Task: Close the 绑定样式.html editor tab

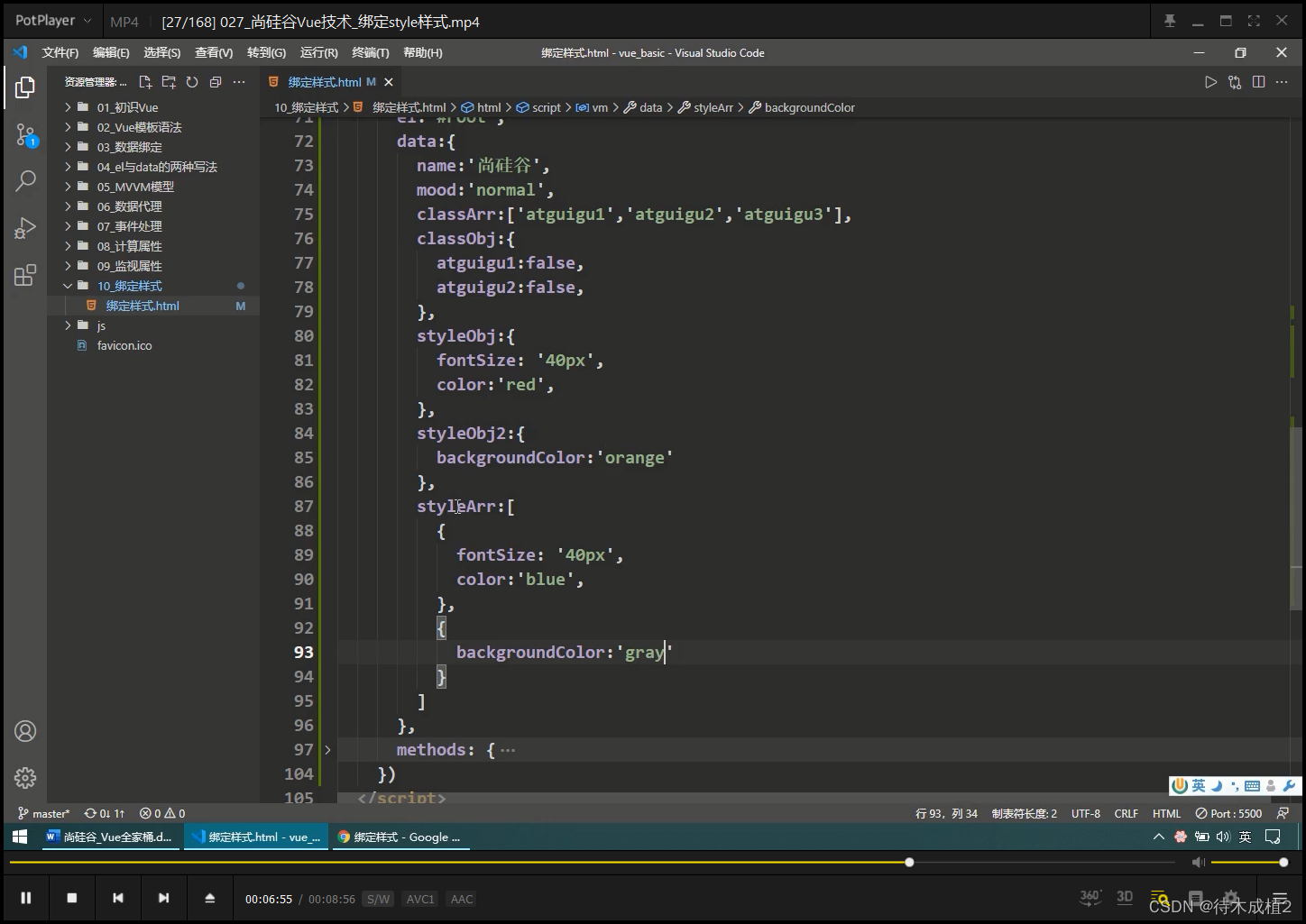Action: (x=388, y=82)
